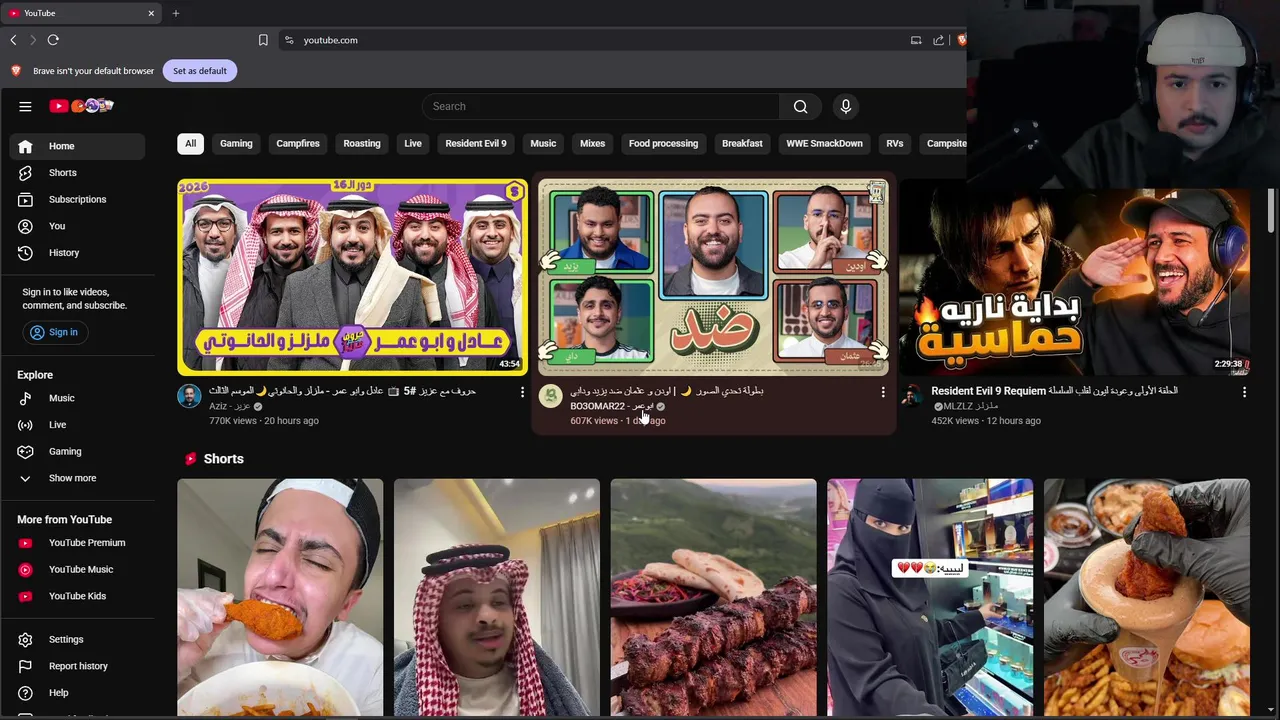Click Set as default browser button
This screenshot has height=720, width=1280.
(x=200, y=71)
